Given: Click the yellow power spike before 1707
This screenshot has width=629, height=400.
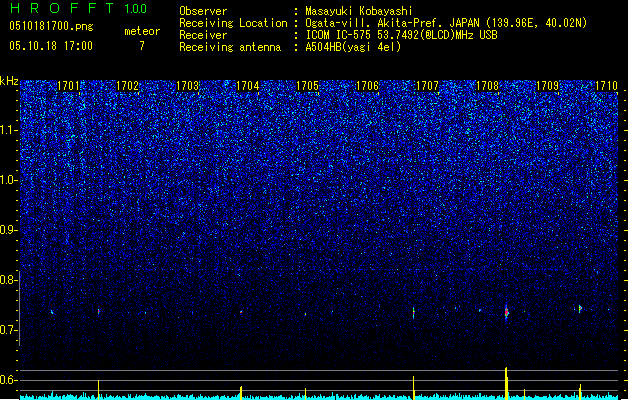Looking at the screenshot, I should pos(414,388).
